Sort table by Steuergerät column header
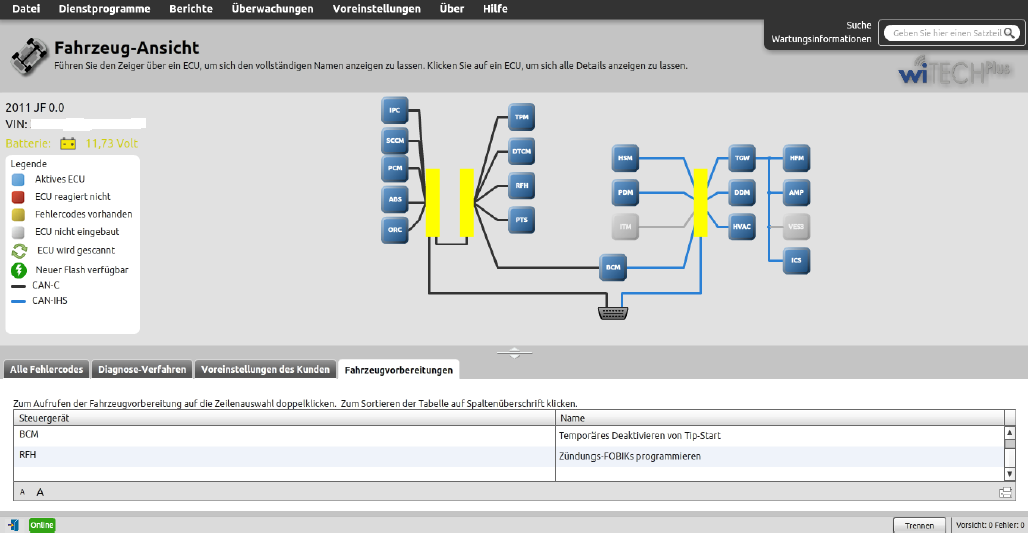The width and height of the screenshot is (1028, 541). pyautogui.click(x=285, y=418)
